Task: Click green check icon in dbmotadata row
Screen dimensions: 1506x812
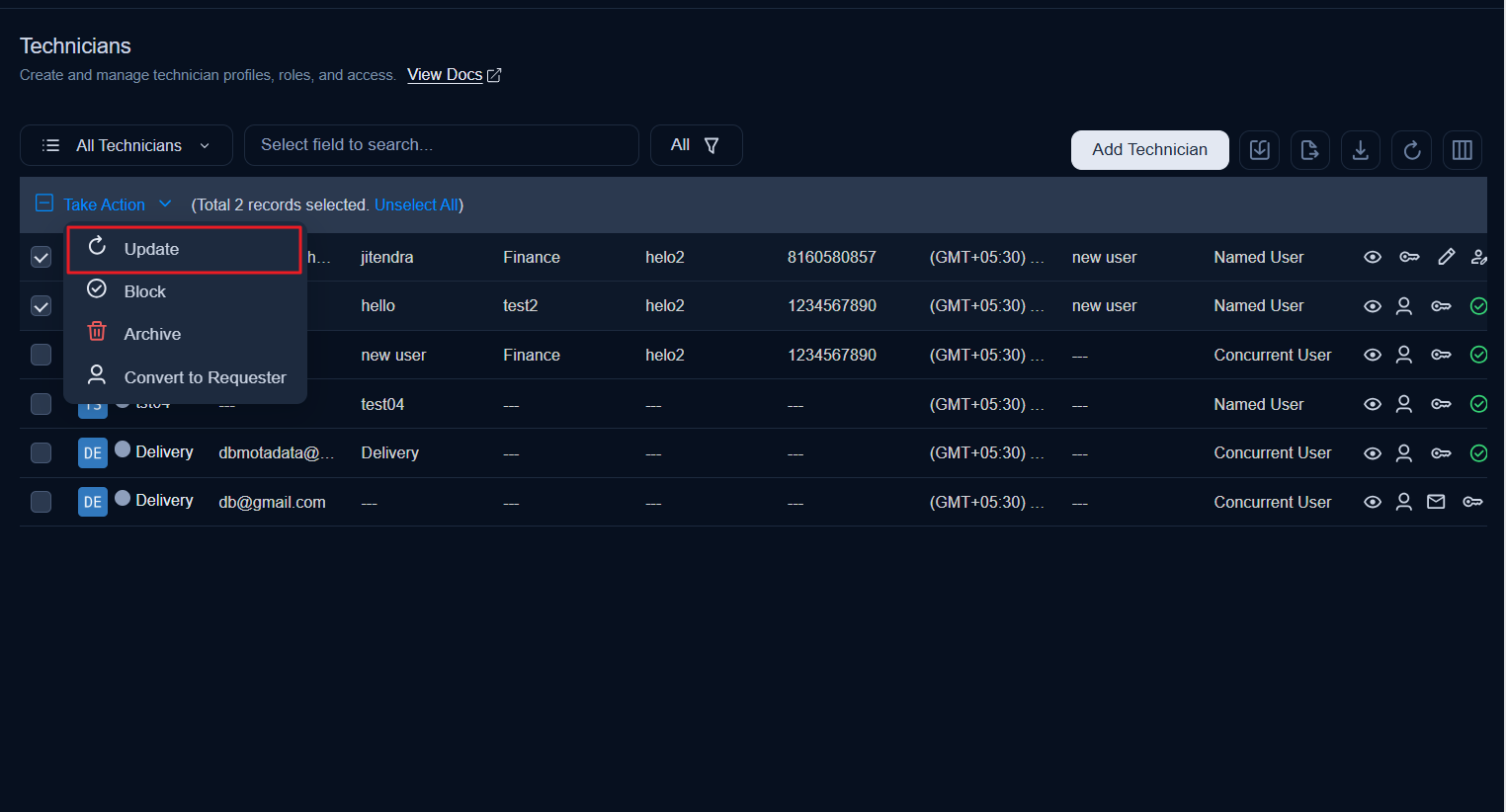Action: 1478,453
